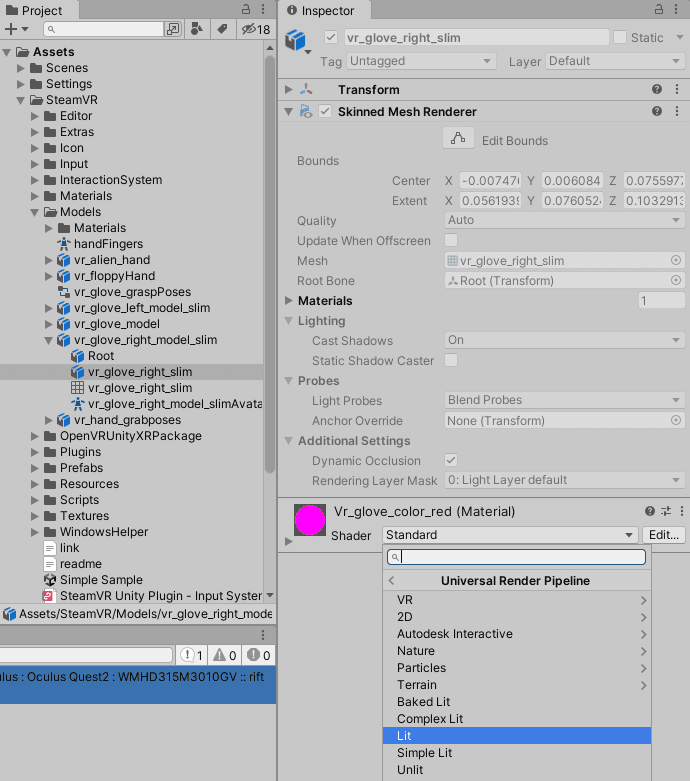
Task: Open Search by Label filter in Project
Action: point(221,29)
